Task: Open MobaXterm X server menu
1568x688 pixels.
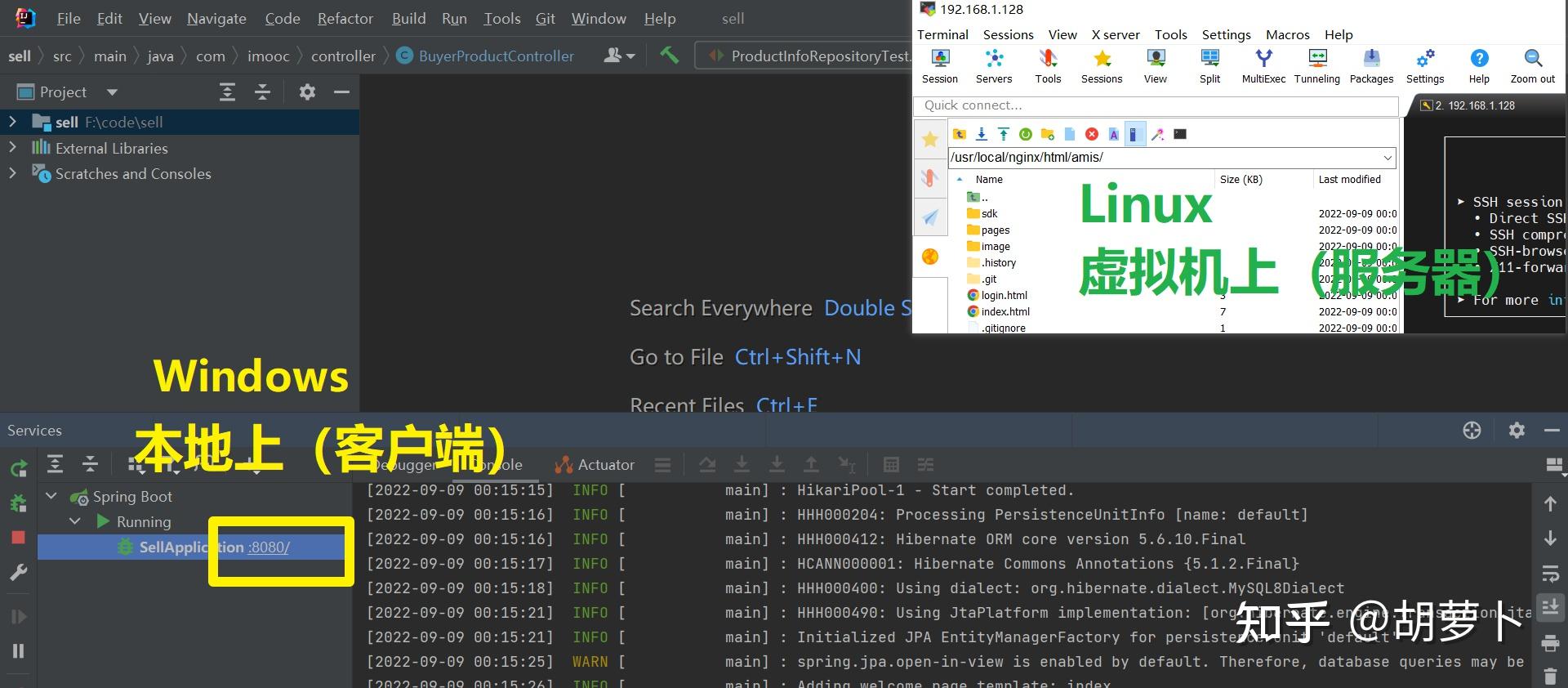Action: click(x=1116, y=34)
